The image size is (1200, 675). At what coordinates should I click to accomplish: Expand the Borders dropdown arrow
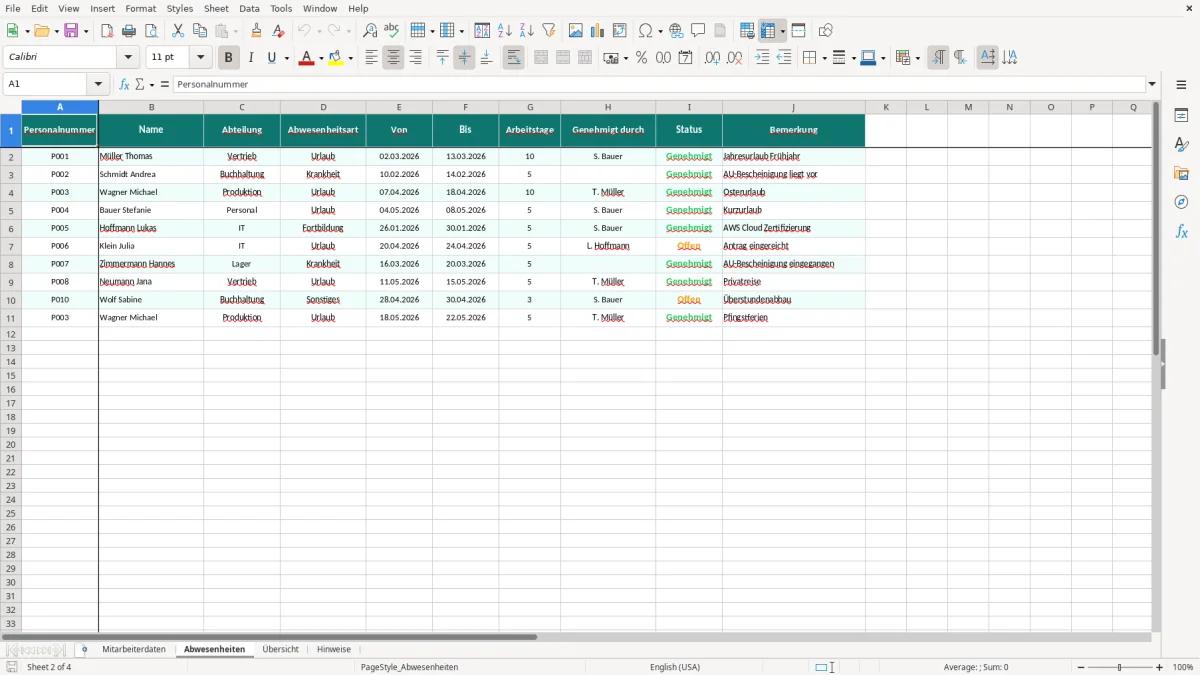pyautogui.click(x=823, y=58)
